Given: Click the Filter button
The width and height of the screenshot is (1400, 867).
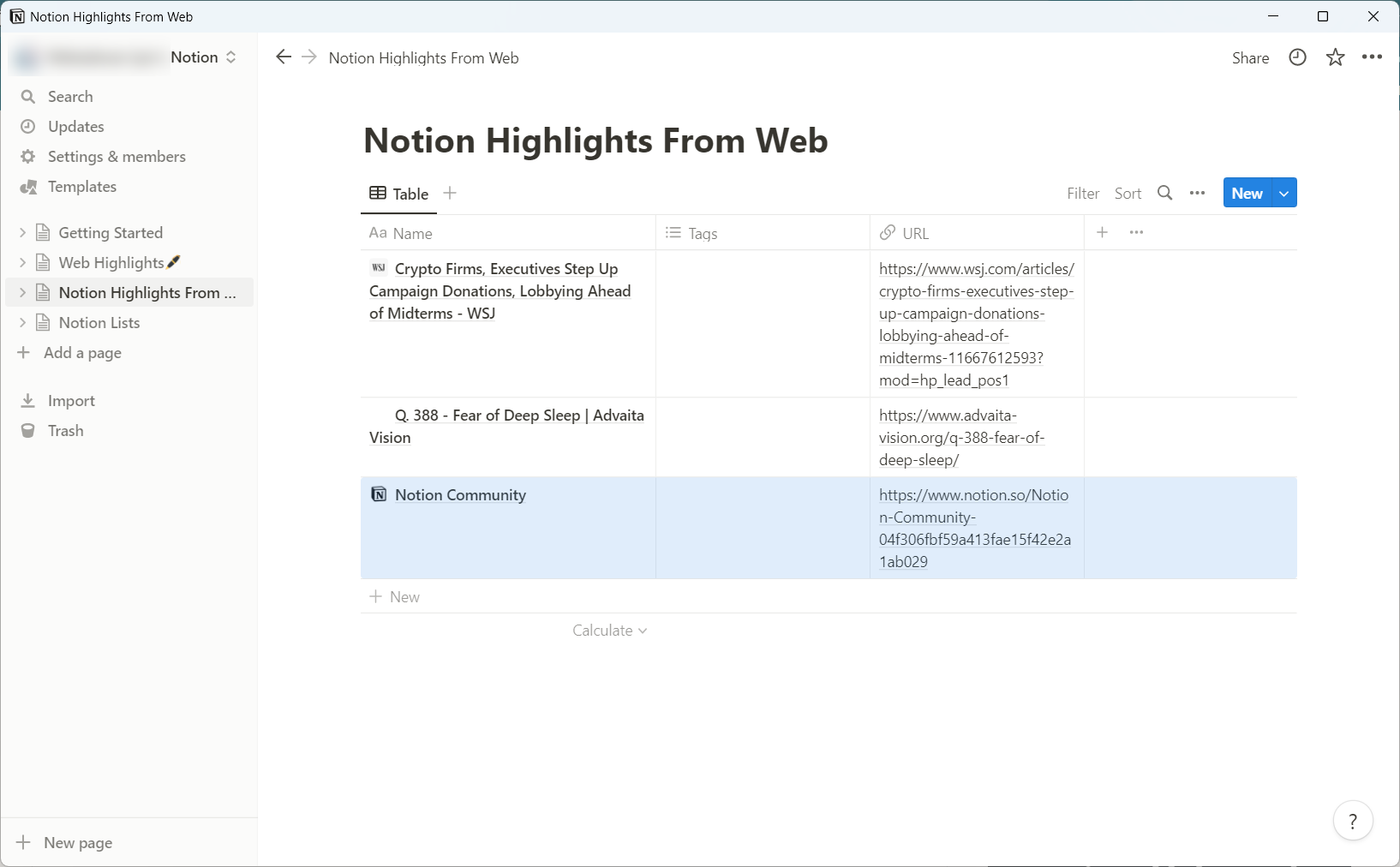Looking at the screenshot, I should [x=1083, y=194].
